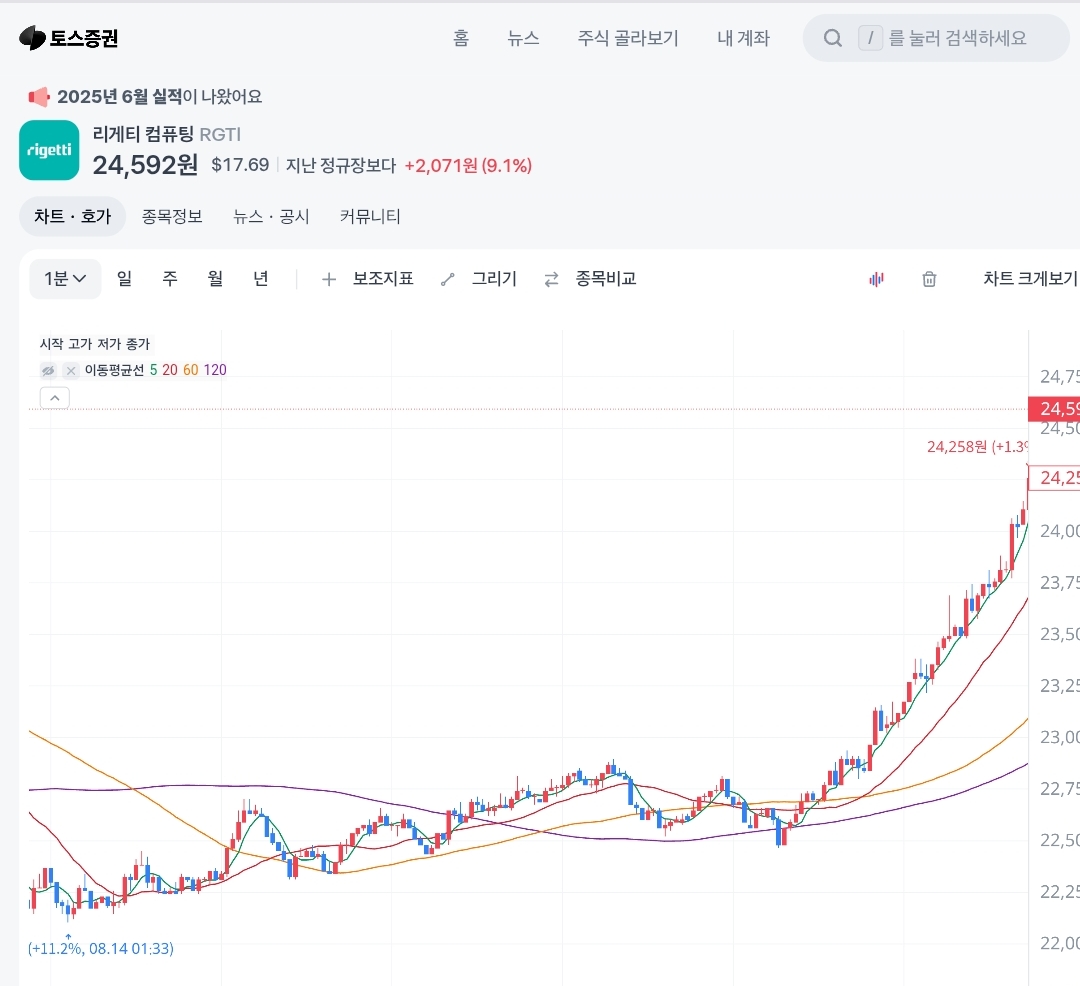Open the 그리기 drawing tools
The height and width of the screenshot is (986, 1080).
point(479,279)
